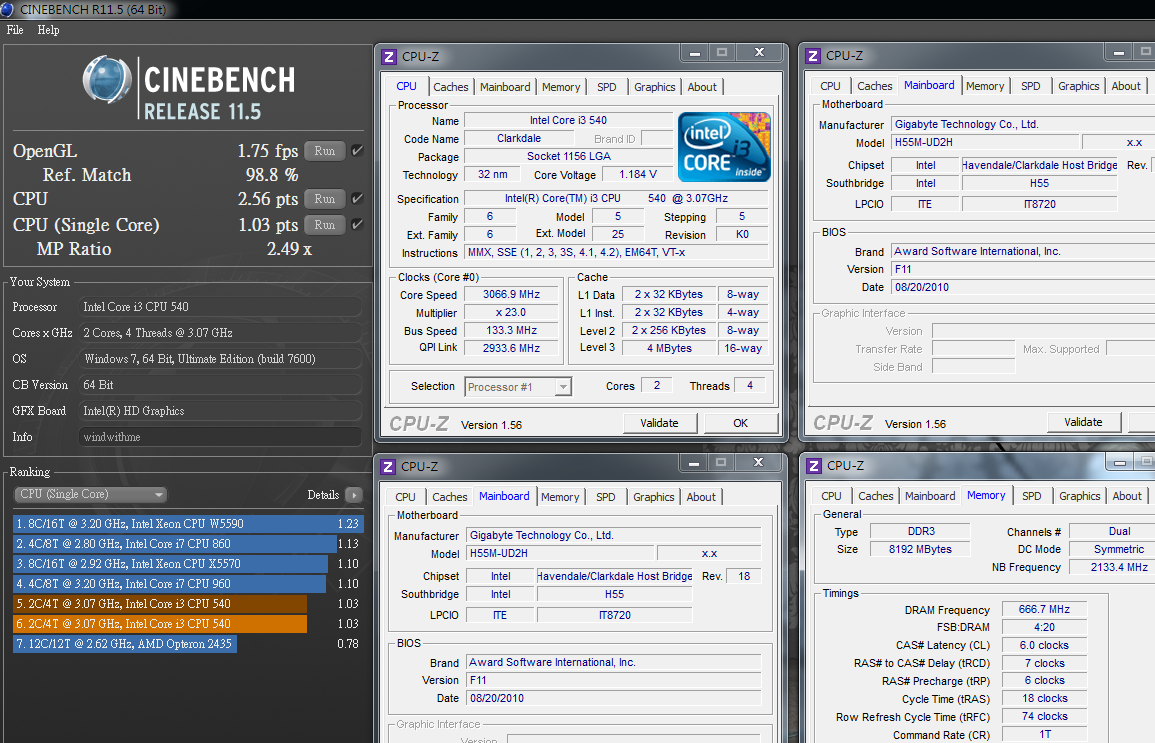Switch to Mainboard tab in top-left CPU-Z window
Viewport: 1155px width, 743px height.
(x=505, y=87)
